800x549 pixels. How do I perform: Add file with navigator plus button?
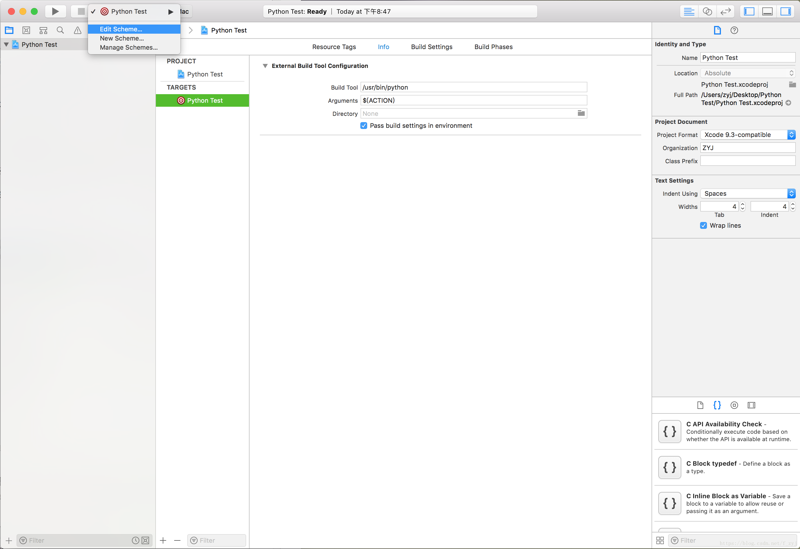[9, 540]
